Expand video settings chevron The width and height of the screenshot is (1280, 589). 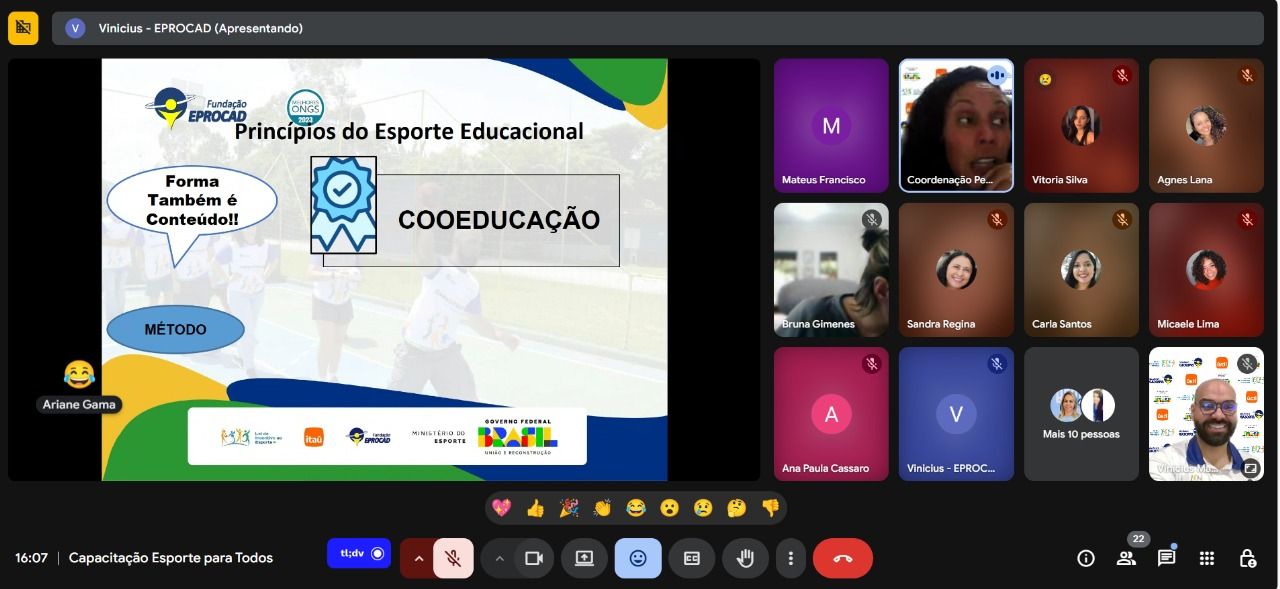coord(499,558)
